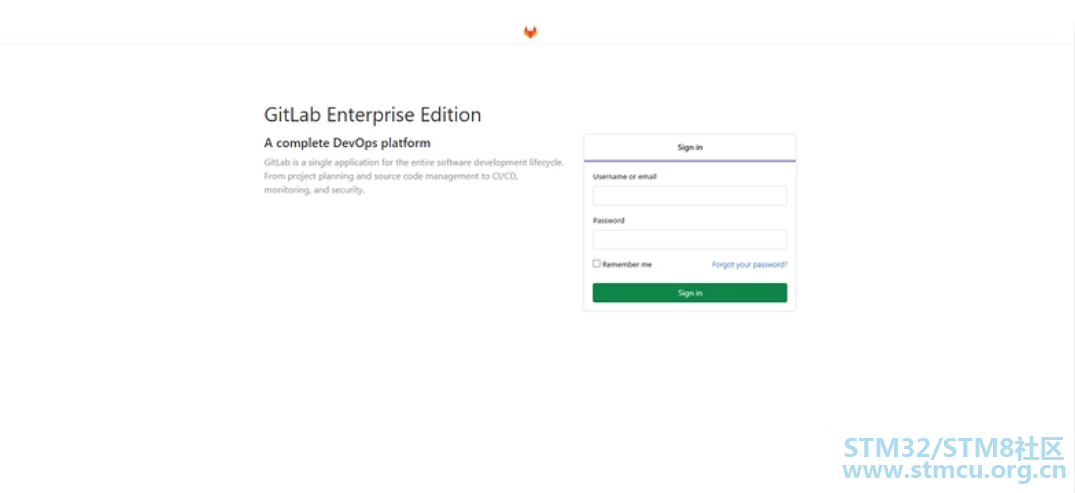Click the 'A complete DevOps platform' subtitle
Image resolution: width=1075 pixels, height=493 pixels.
tap(347, 143)
